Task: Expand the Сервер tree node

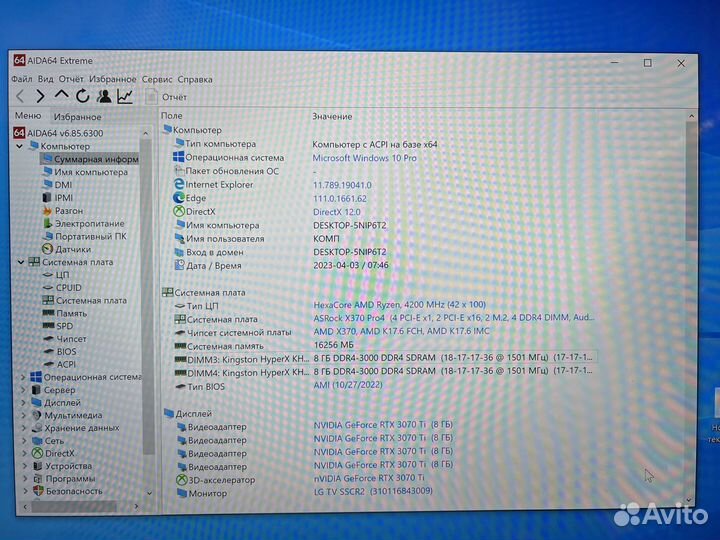Action: pyautogui.click(x=23, y=390)
